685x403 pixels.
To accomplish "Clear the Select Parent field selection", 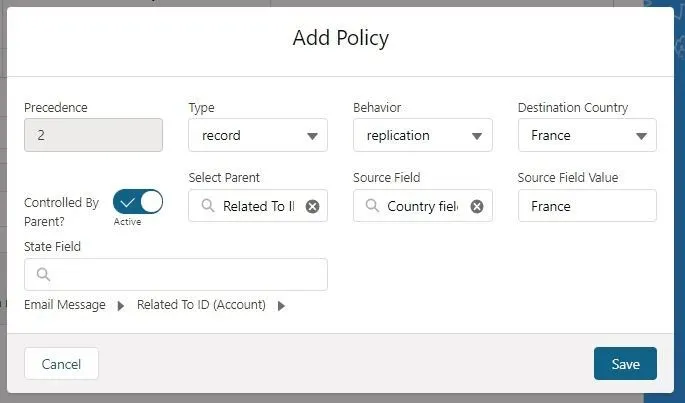I will pyautogui.click(x=312, y=206).
